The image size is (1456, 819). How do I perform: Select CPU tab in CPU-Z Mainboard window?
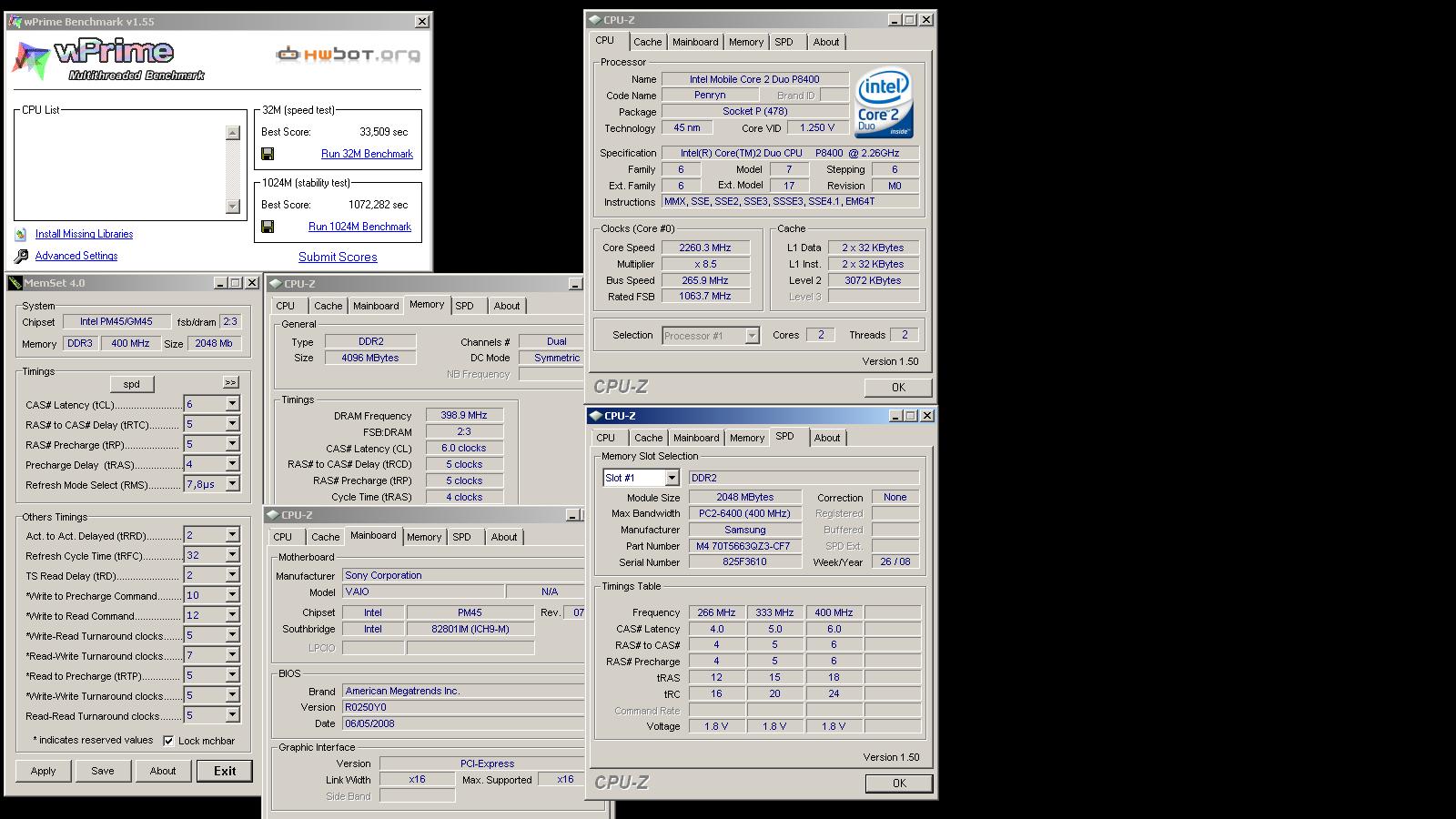coord(283,537)
